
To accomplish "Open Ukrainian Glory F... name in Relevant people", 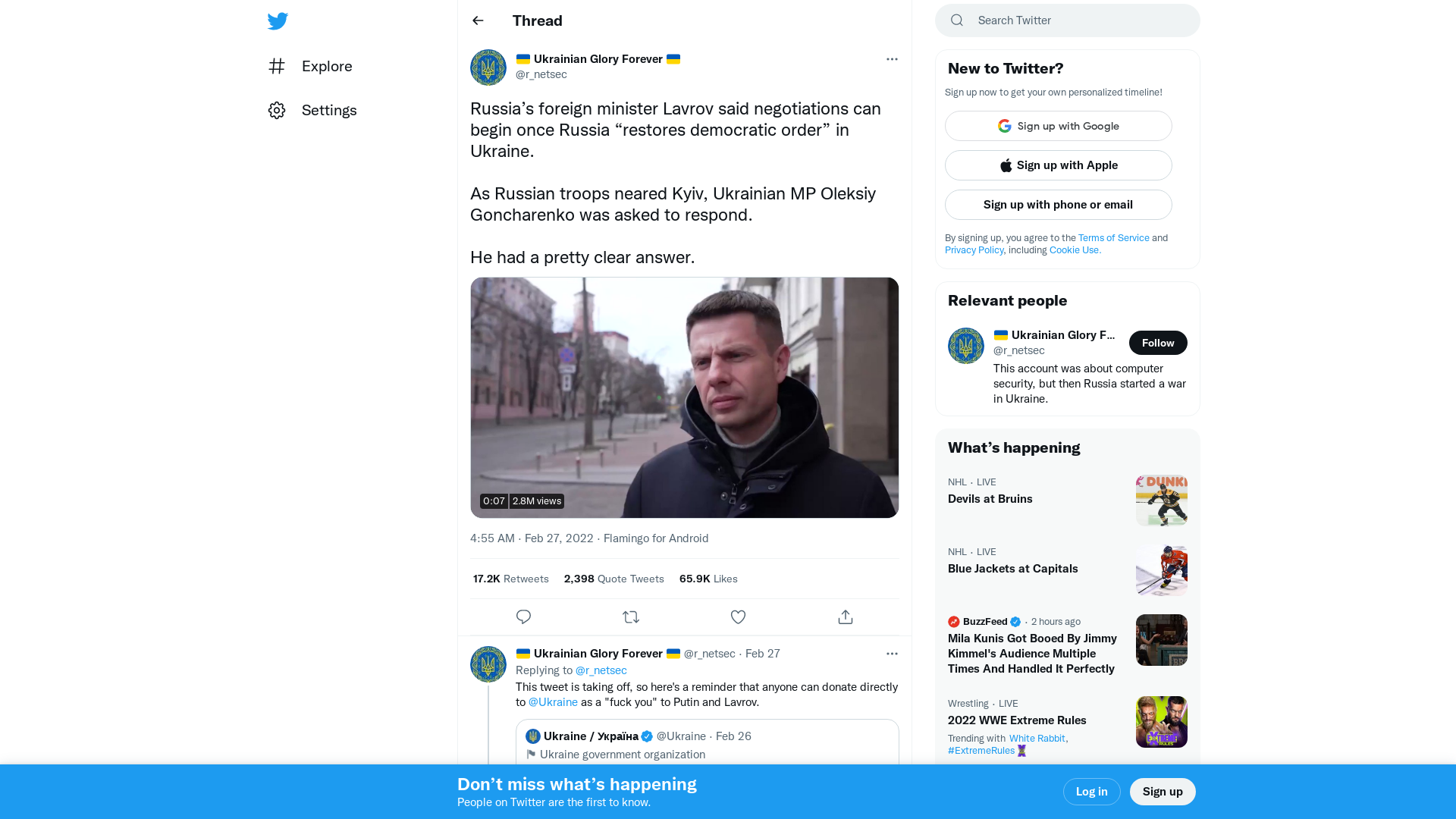I will (x=1055, y=335).
